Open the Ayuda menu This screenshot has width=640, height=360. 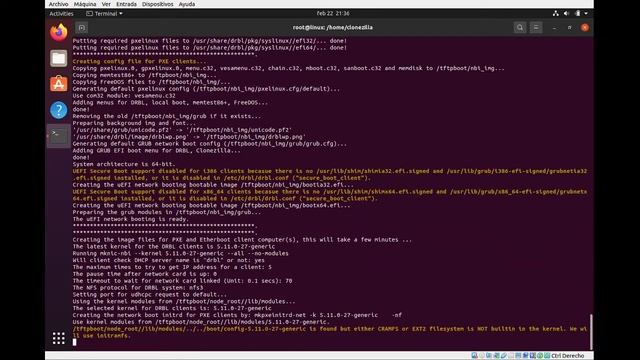click(x=187, y=4)
